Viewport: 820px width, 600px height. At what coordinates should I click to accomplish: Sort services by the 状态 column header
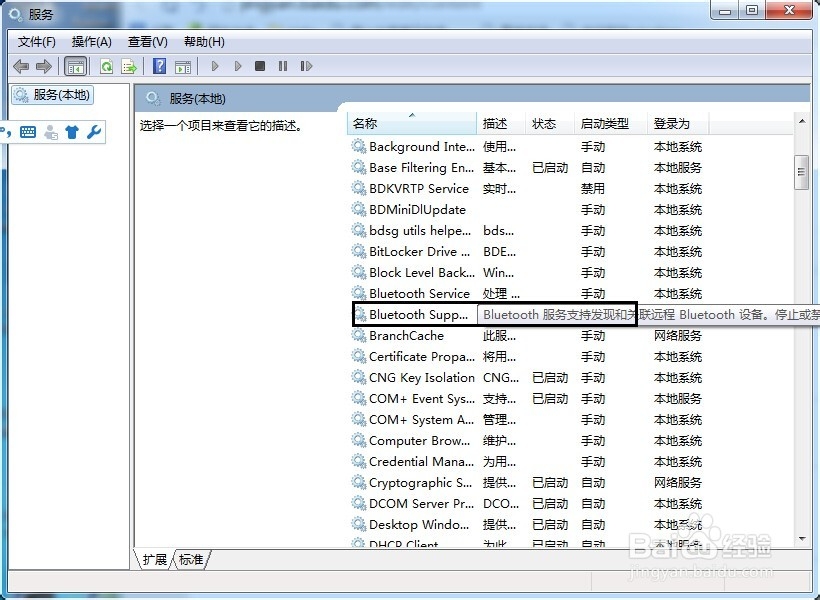tap(545, 122)
